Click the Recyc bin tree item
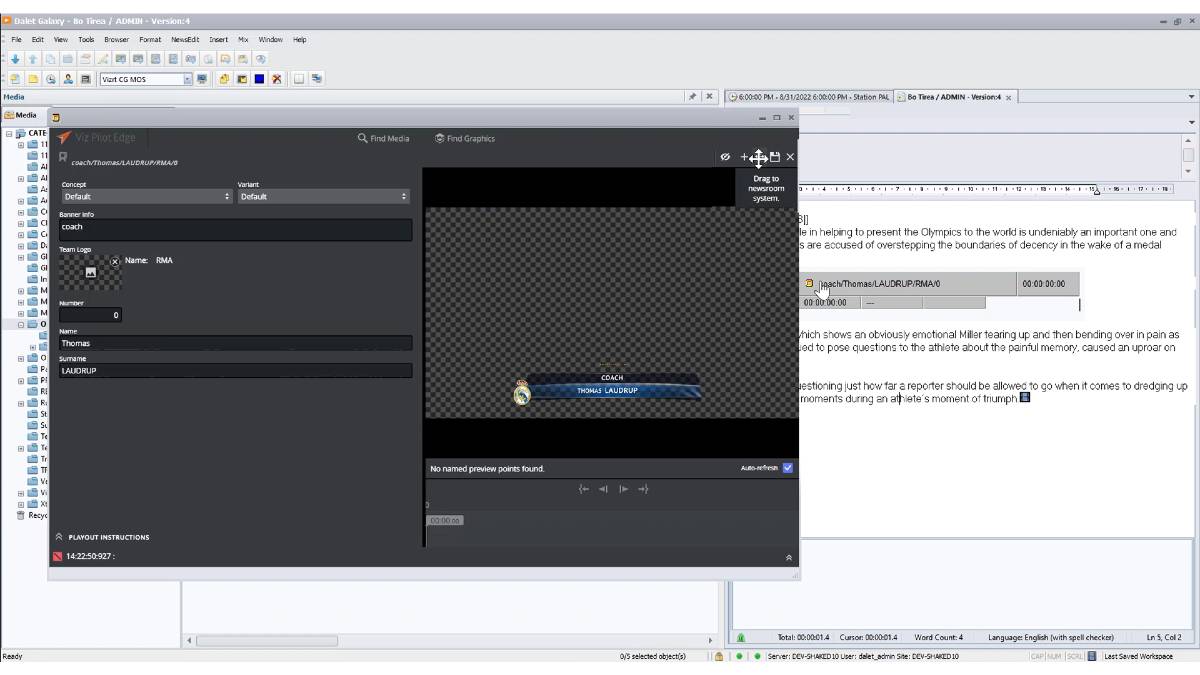This screenshot has height=675, width=1200. [x=32, y=516]
